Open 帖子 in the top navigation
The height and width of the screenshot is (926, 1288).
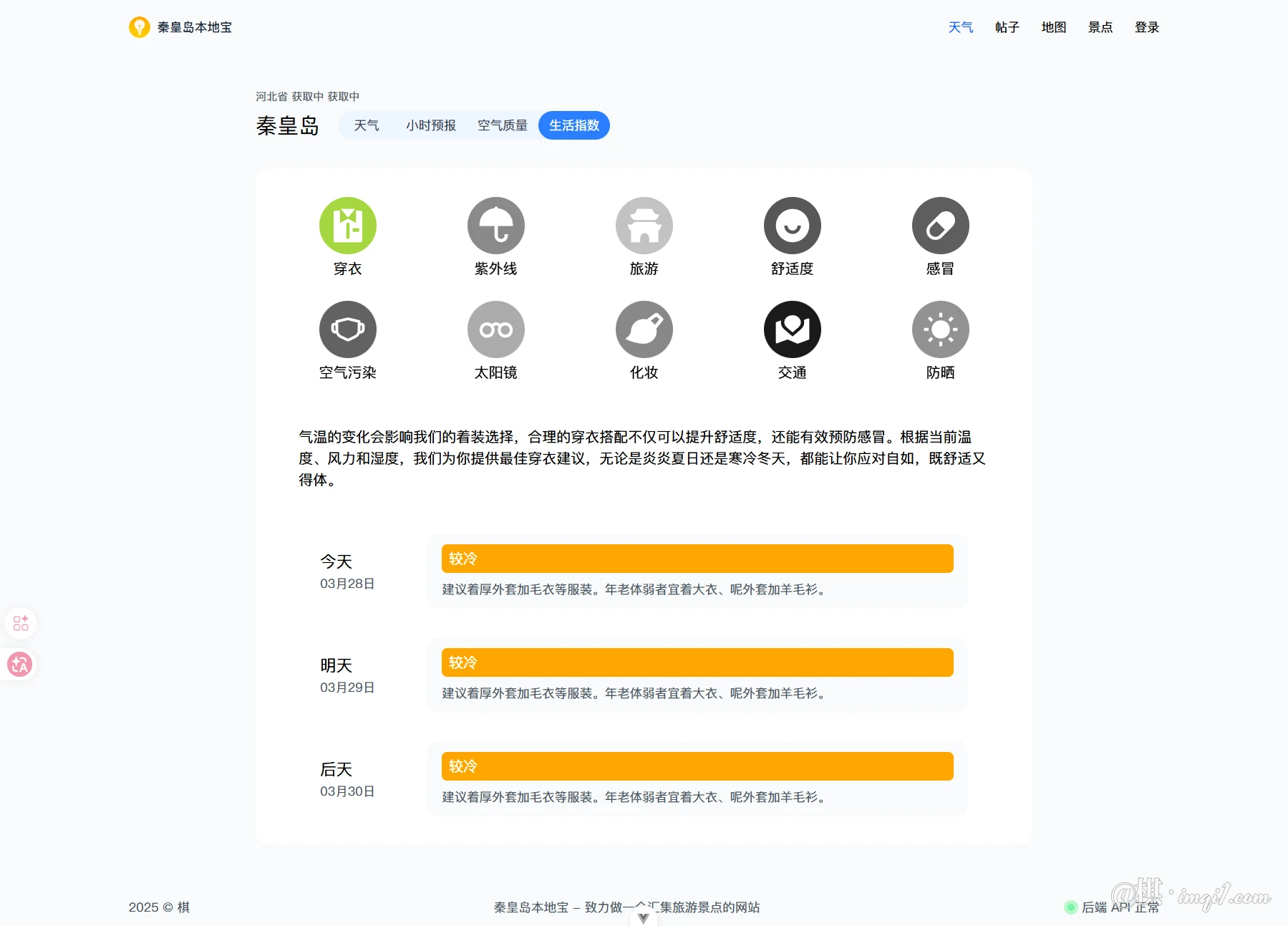click(1007, 27)
